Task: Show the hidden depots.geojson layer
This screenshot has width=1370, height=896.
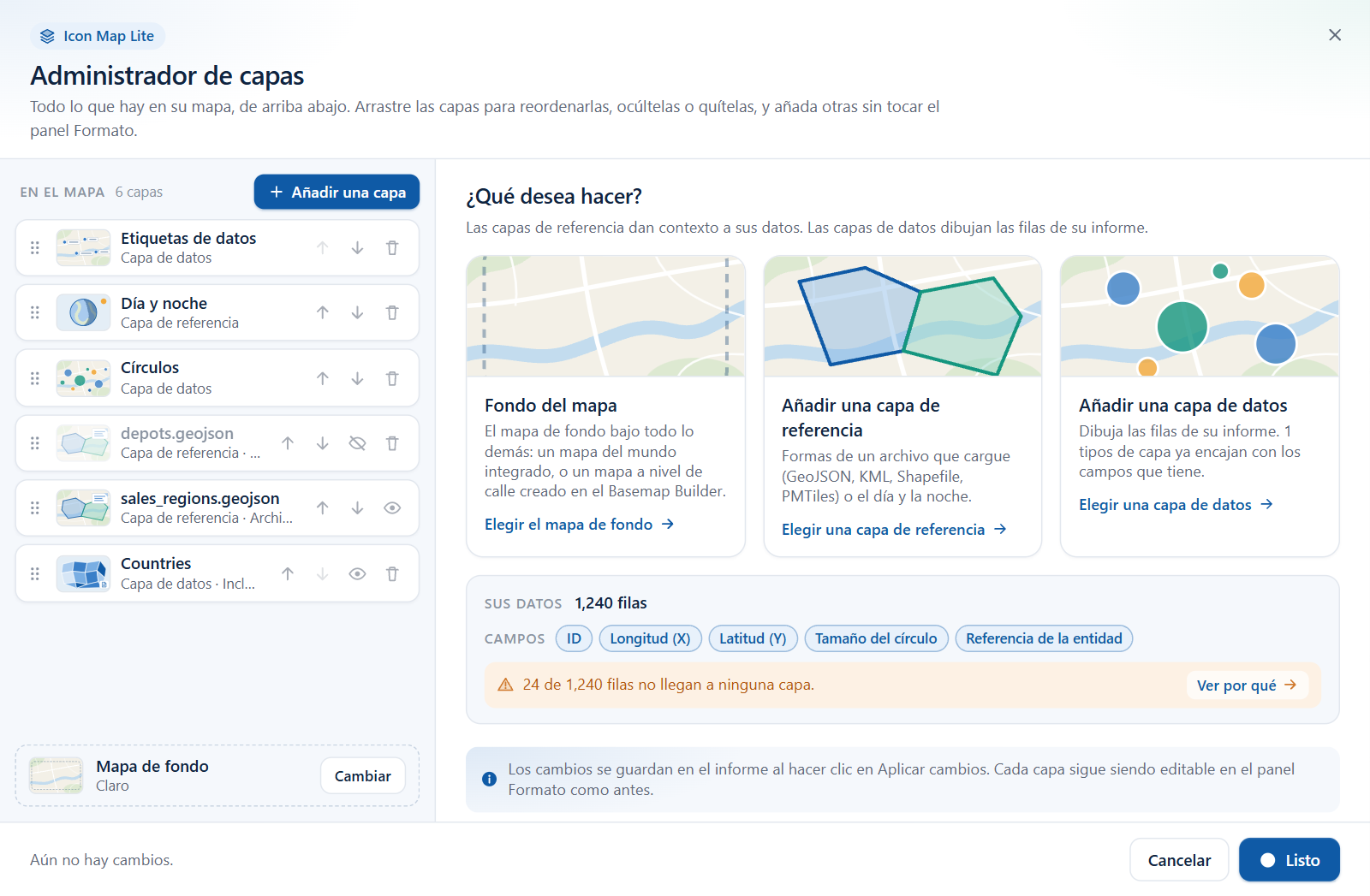Action: [x=357, y=443]
